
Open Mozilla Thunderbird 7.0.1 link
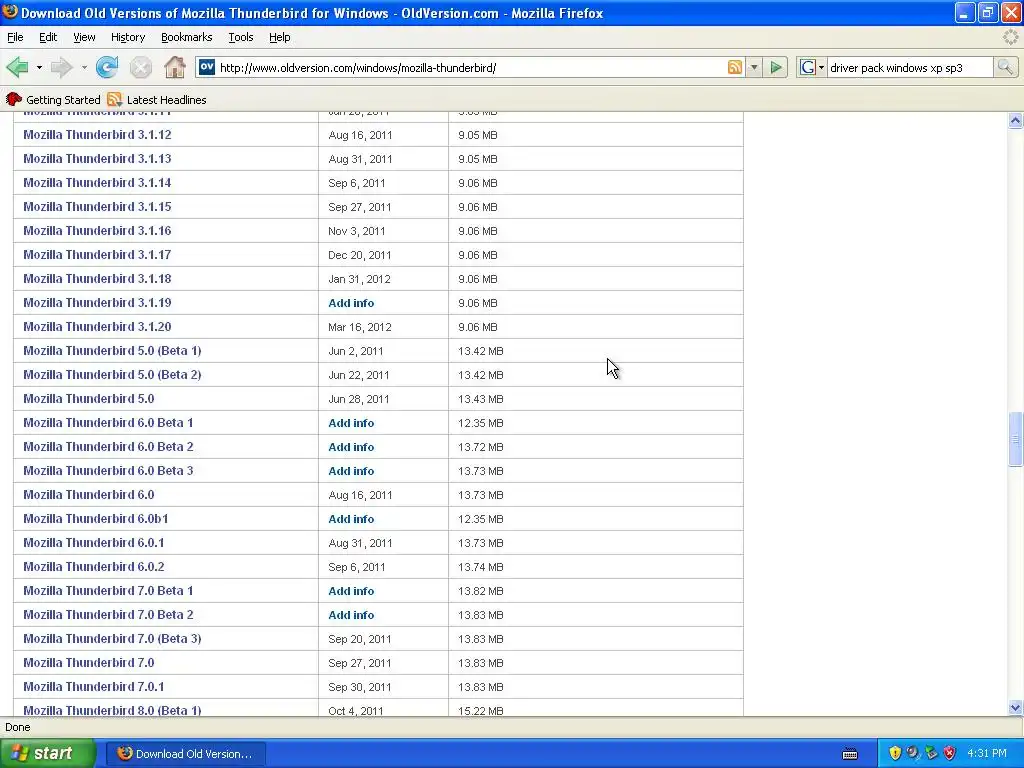click(94, 686)
